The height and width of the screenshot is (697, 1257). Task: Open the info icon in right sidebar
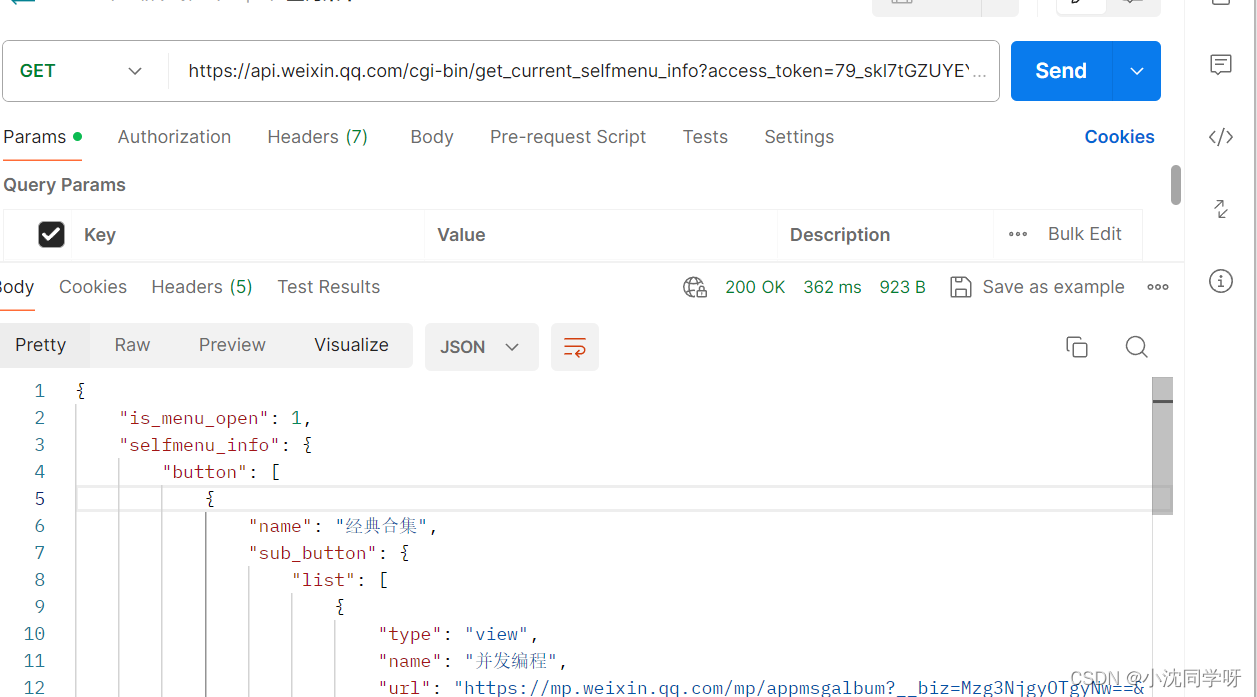coord(1220,281)
